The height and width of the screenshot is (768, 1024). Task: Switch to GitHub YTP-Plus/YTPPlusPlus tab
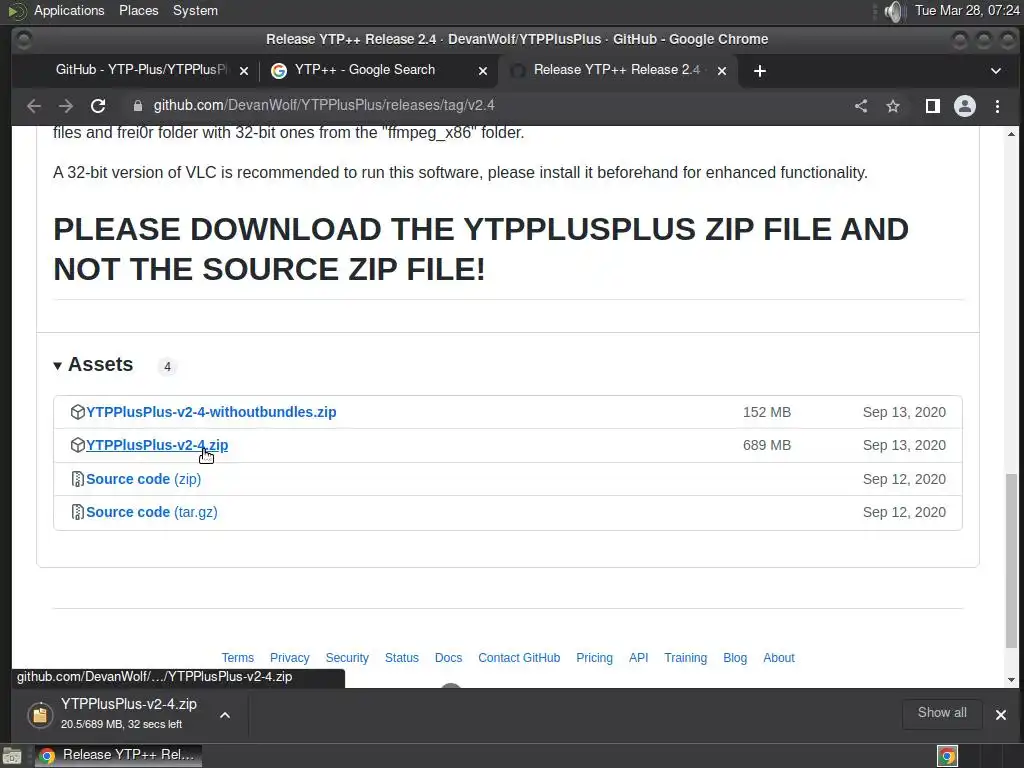coord(140,70)
